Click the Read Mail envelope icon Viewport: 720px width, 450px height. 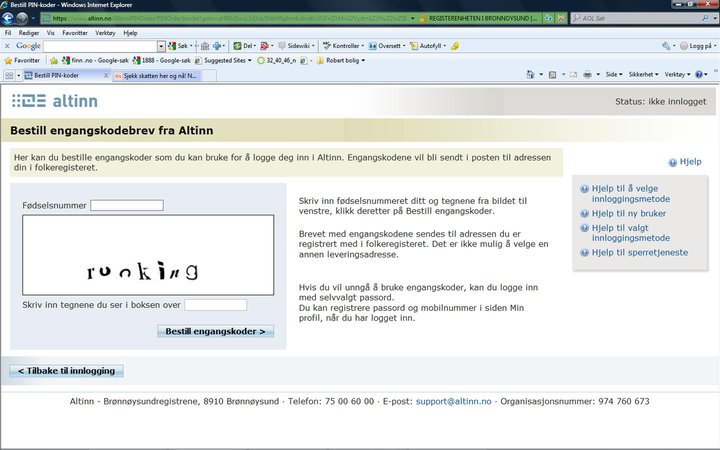coord(574,74)
